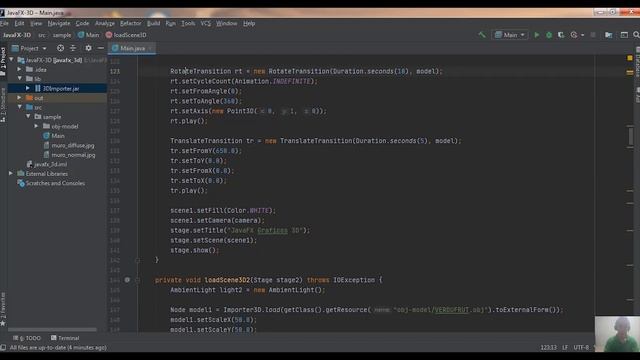Click the Main class icon in breadcrumb
This screenshot has width=640, height=360.
(81, 35)
